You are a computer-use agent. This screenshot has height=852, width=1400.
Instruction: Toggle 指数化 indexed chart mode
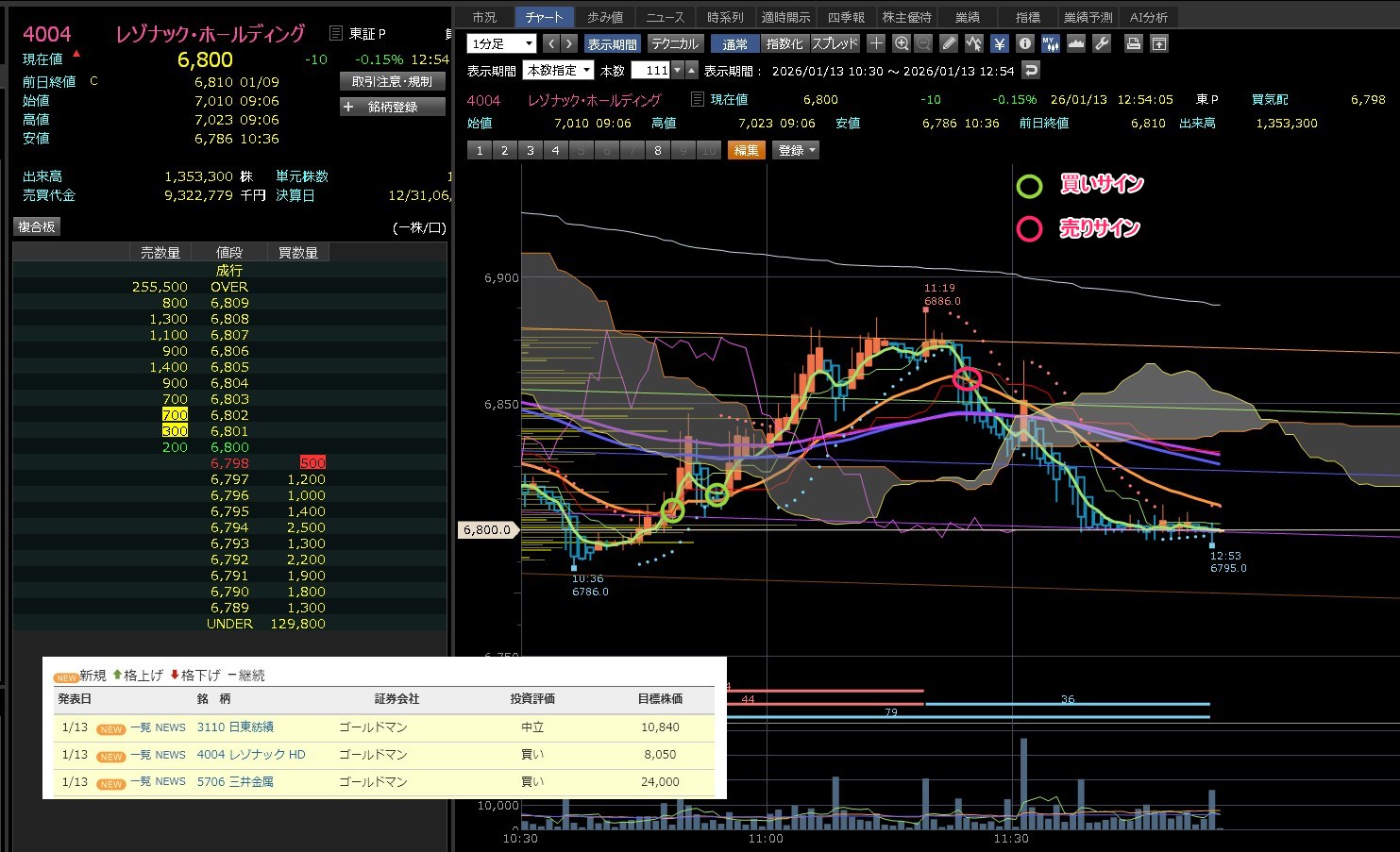click(x=784, y=44)
